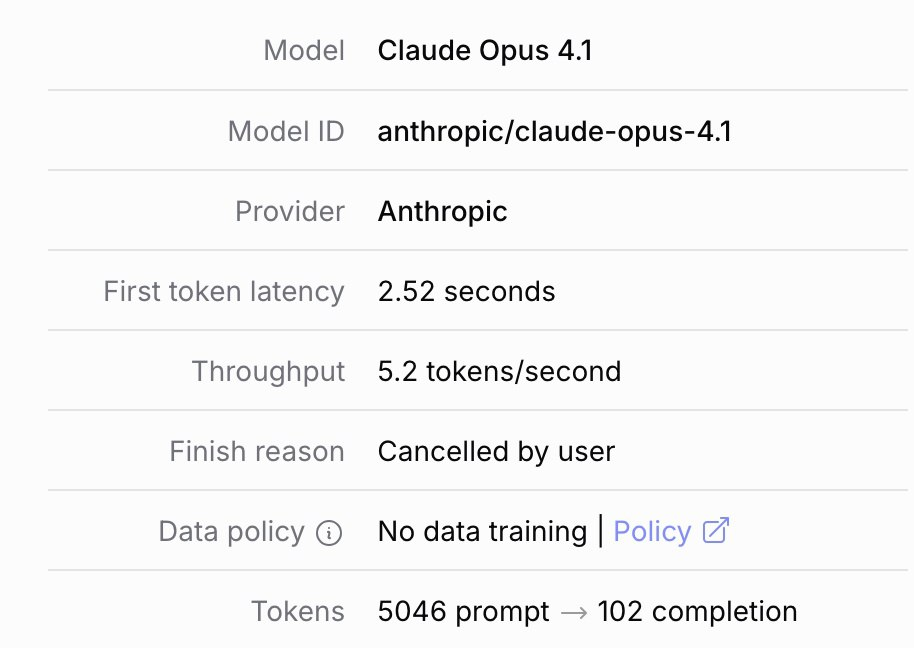Click the 'Throughput' row label

[268, 371]
